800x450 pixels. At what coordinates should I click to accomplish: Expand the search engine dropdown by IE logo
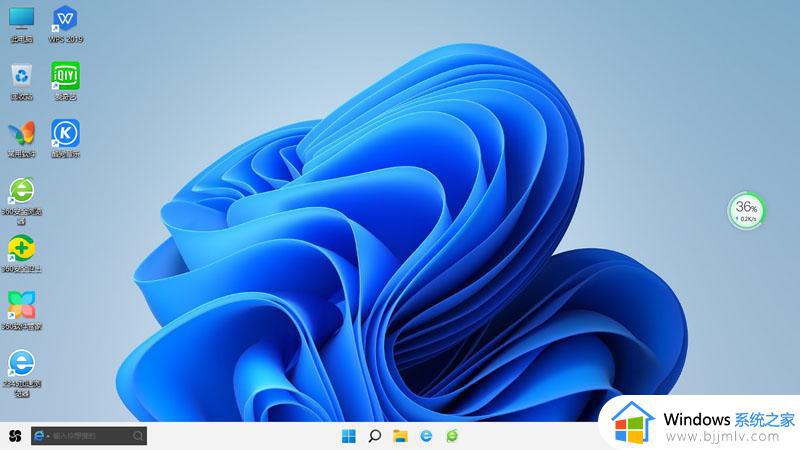click(x=48, y=437)
